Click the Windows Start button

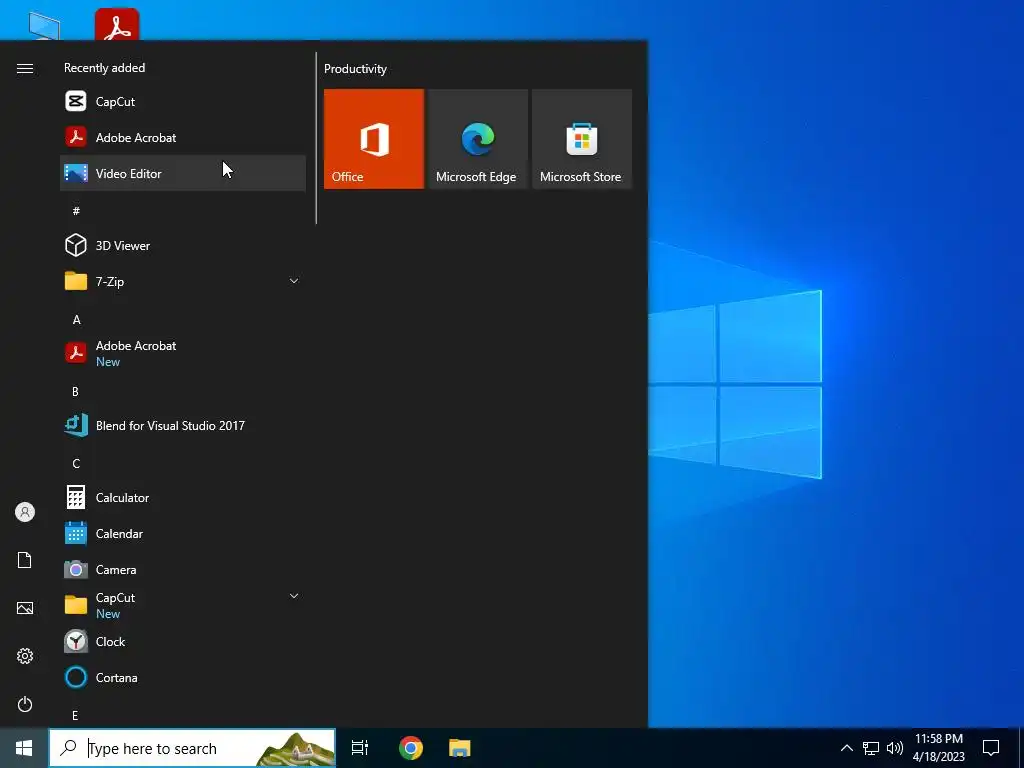click(24, 748)
